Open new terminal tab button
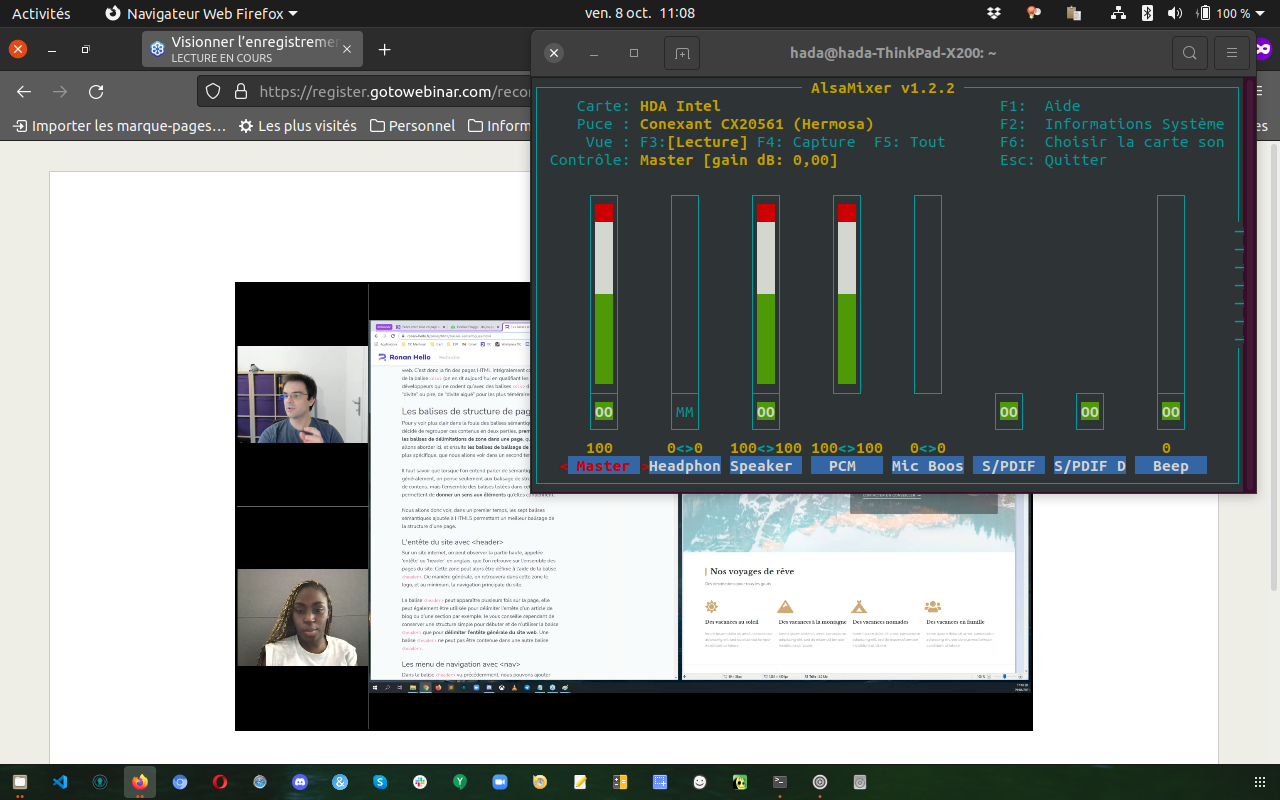 (x=682, y=53)
